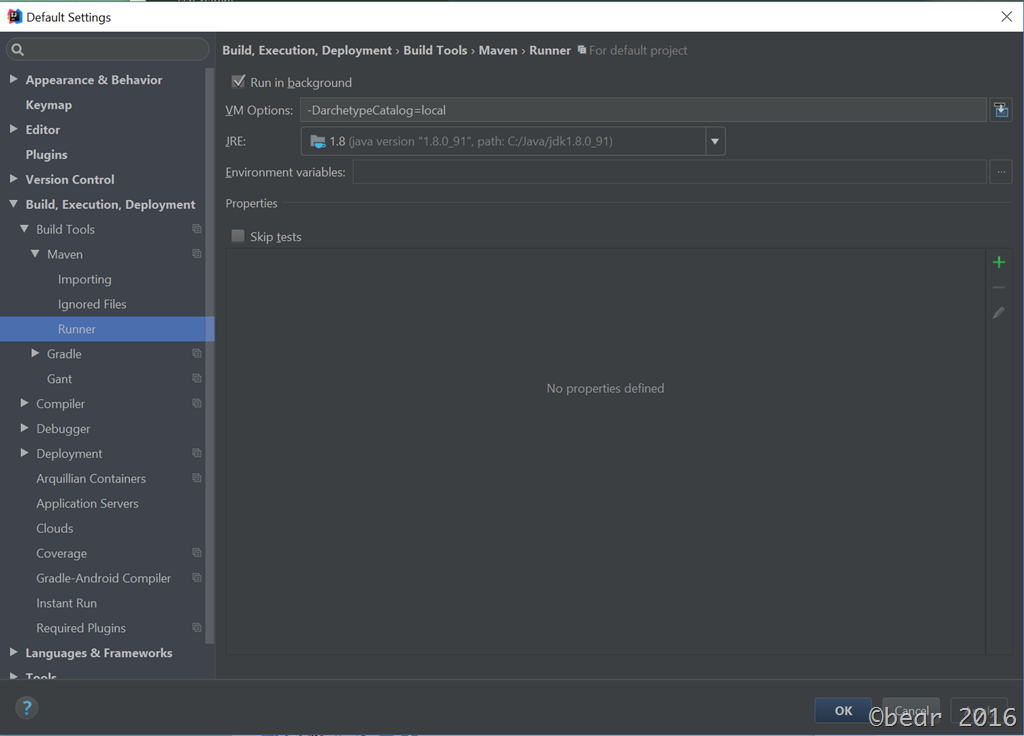Image resolution: width=1024 pixels, height=736 pixels.
Task: Click the expand VM Options field icon
Action: coord(1001,110)
